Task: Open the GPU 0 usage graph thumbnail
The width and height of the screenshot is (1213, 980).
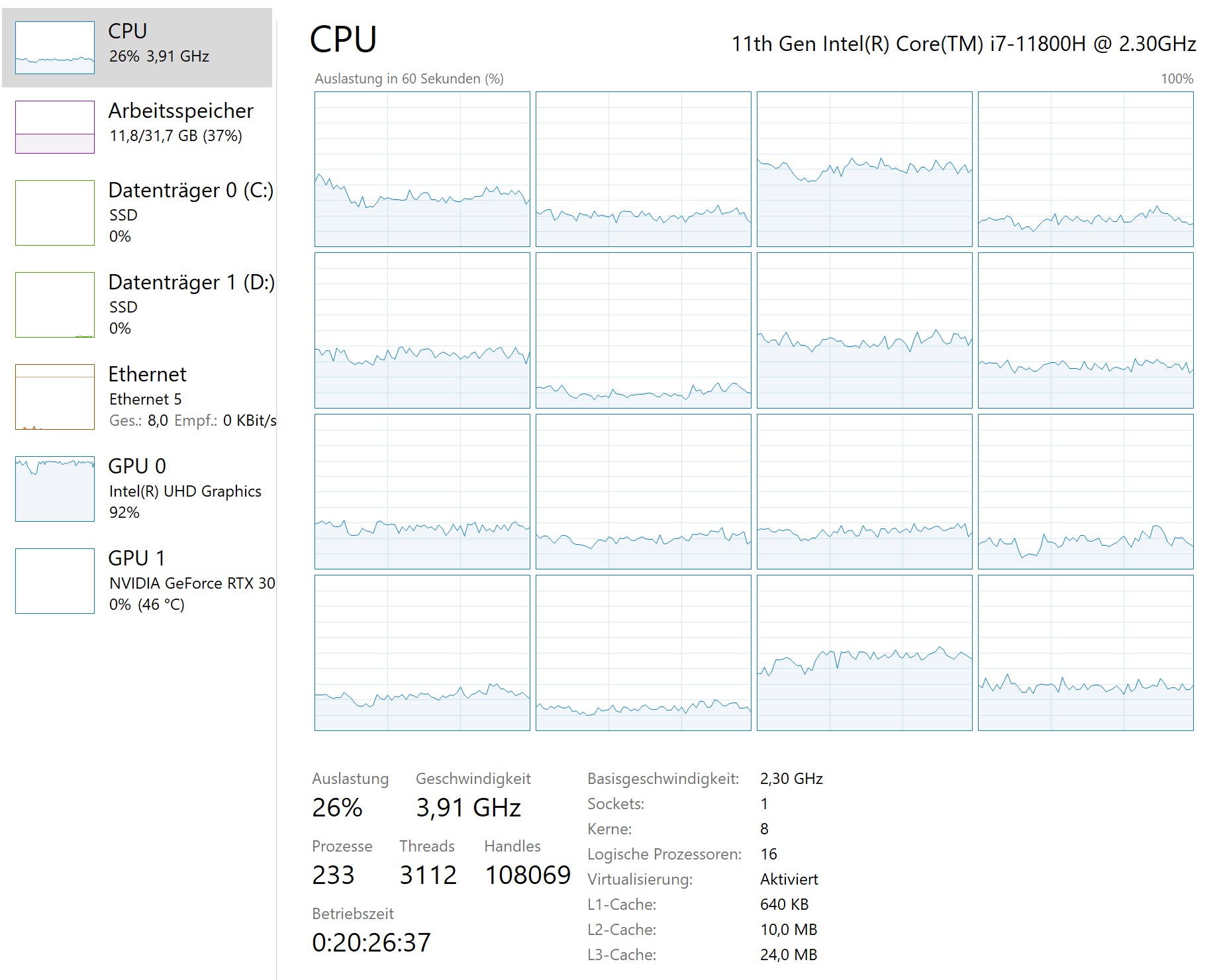Action: pyautogui.click(x=55, y=489)
